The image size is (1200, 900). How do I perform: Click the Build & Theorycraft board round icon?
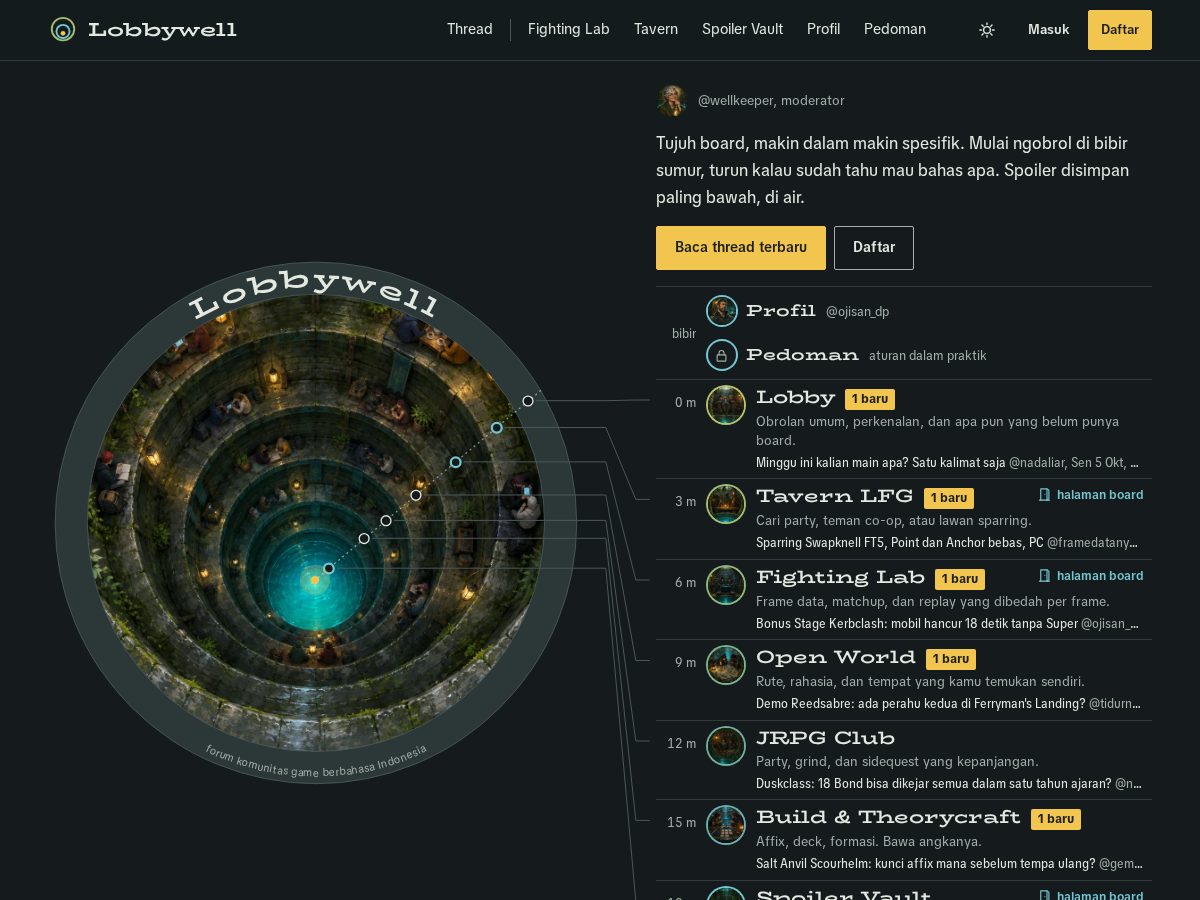click(726, 825)
